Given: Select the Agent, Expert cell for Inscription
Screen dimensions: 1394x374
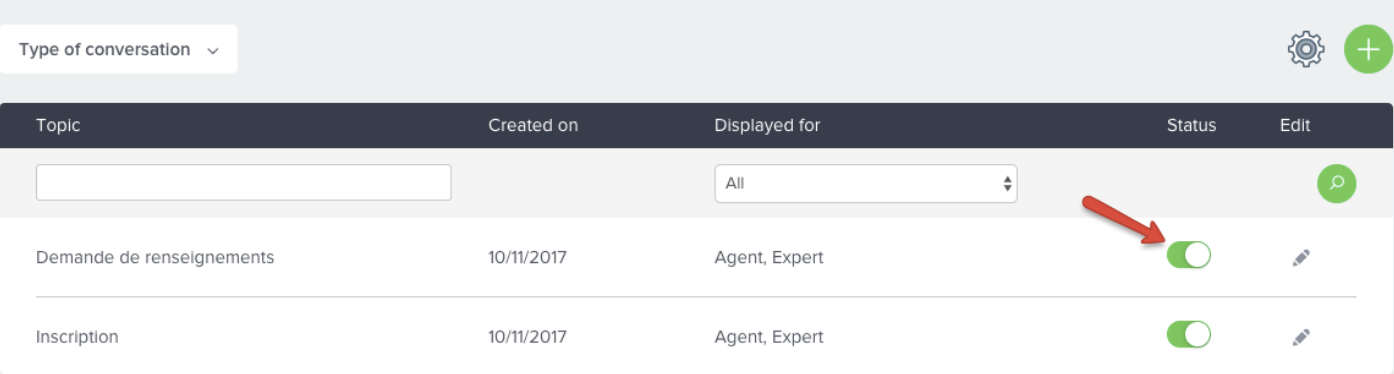Looking at the screenshot, I should (x=769, y=337).
